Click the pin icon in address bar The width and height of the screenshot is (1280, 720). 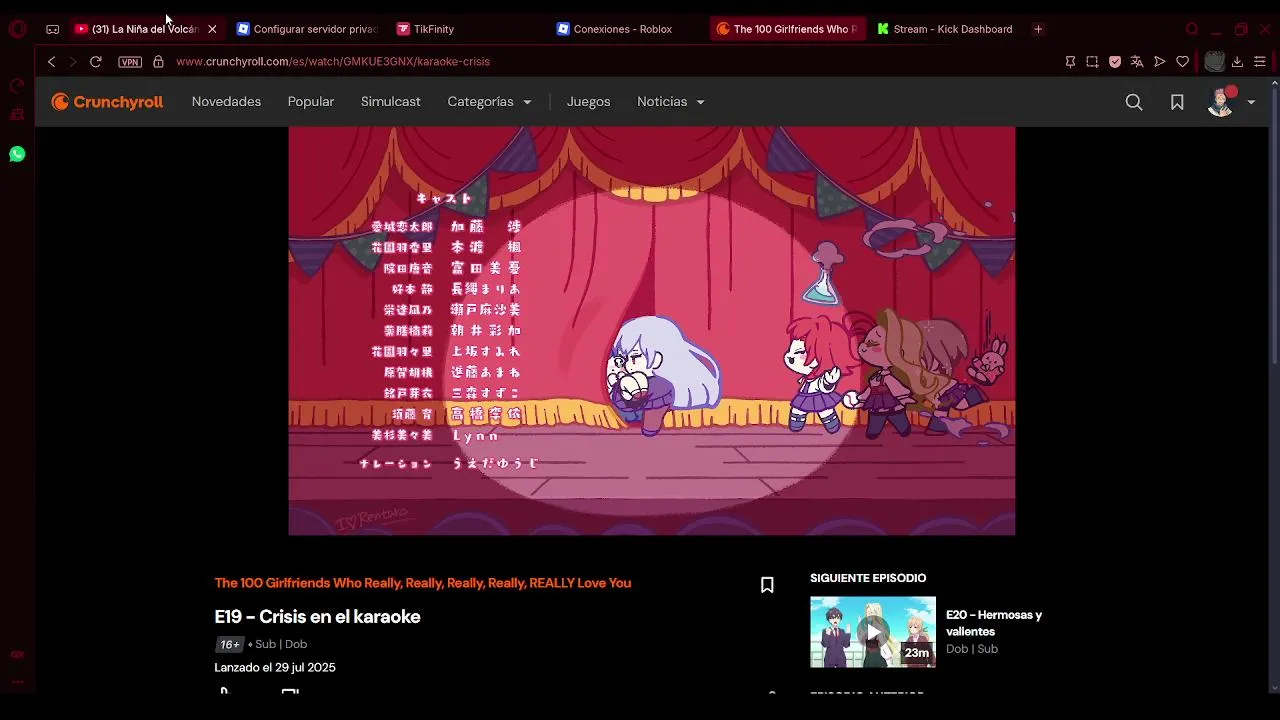click(1070, 62)
